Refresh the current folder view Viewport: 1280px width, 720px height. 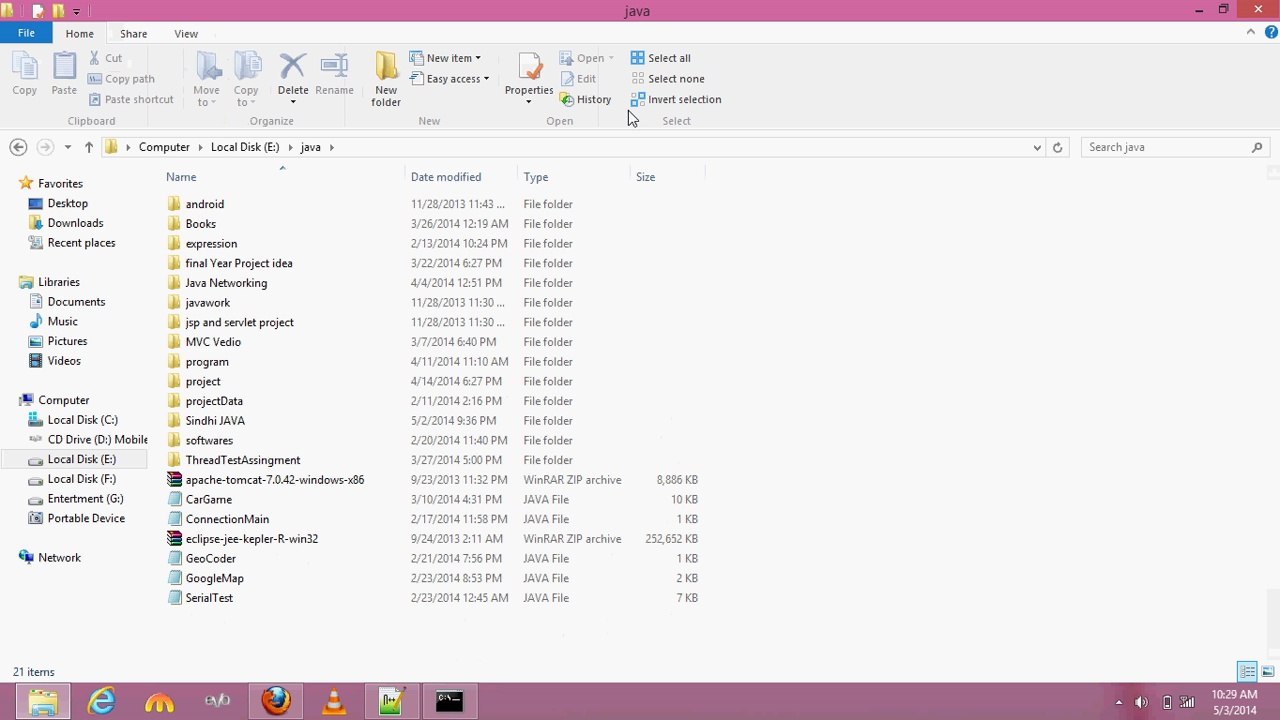[1057, 147]
